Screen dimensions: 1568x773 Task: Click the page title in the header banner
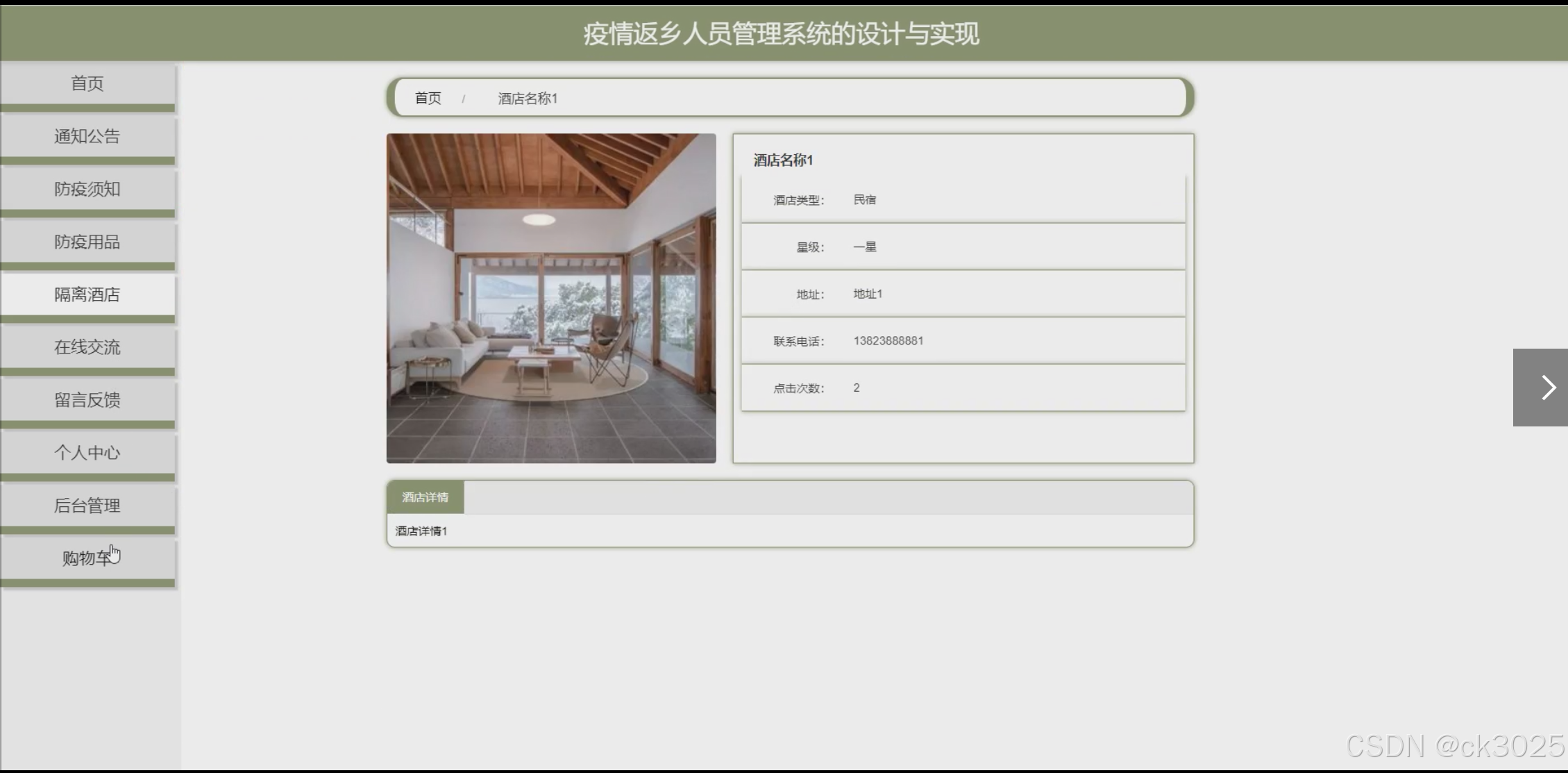(782, 33)
